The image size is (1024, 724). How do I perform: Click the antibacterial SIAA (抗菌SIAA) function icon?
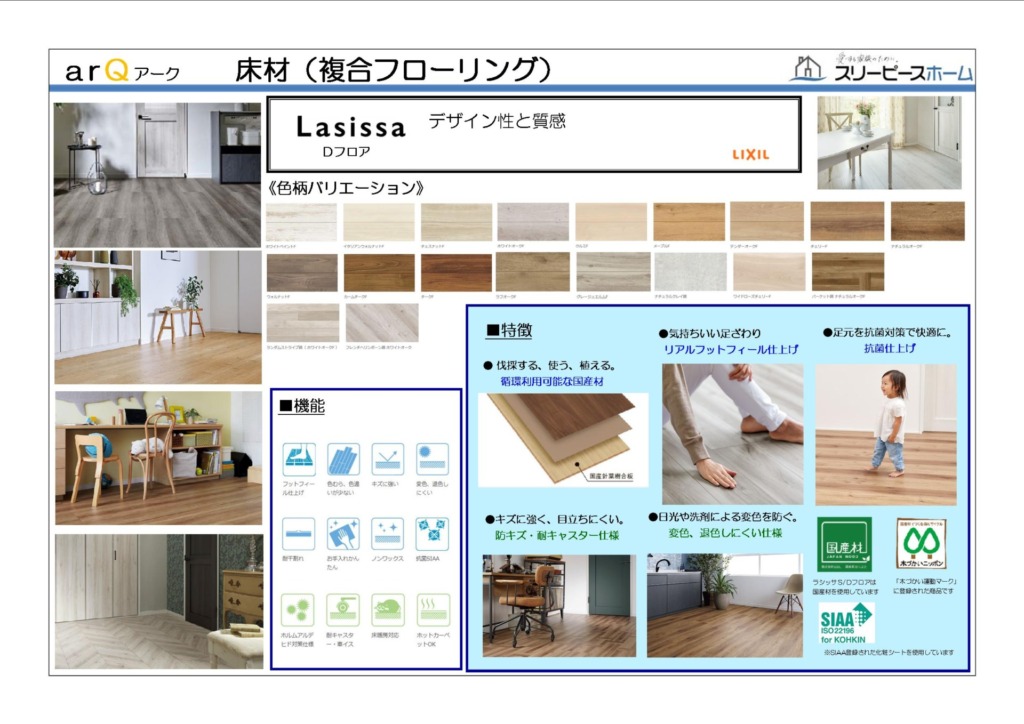[432, 534]
